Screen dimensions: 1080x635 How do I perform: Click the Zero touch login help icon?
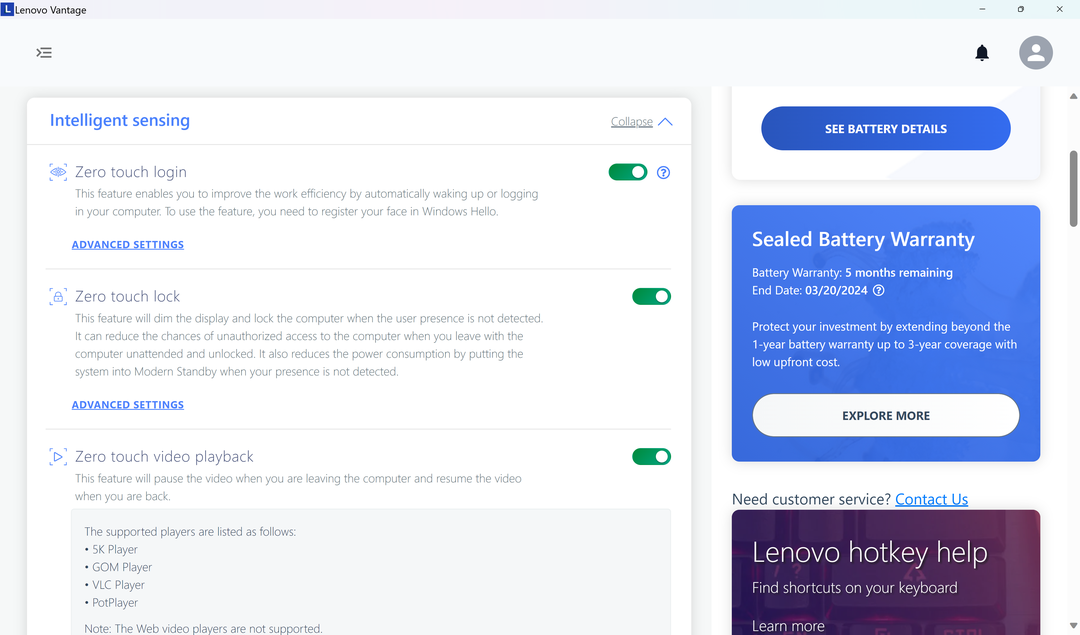point(663,173)
